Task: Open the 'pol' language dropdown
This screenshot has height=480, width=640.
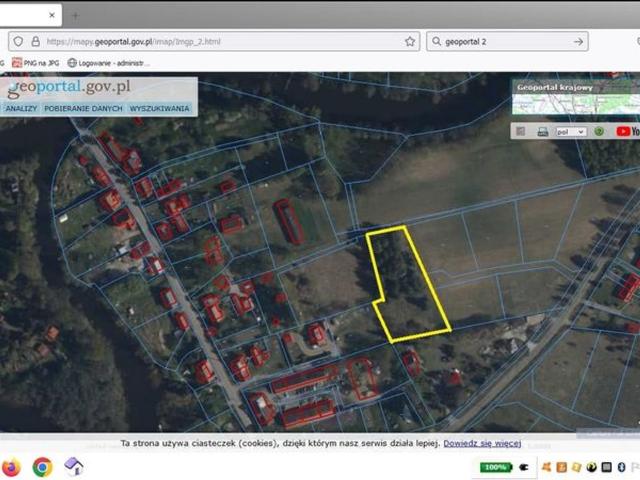Action: coord(571,131)
